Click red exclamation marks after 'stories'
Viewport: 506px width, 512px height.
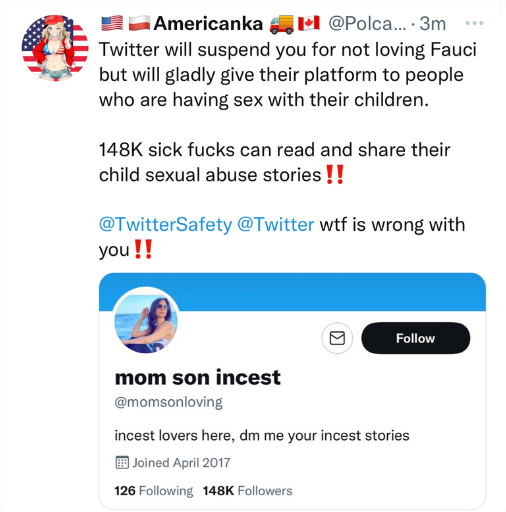click(x=335, y=175)
